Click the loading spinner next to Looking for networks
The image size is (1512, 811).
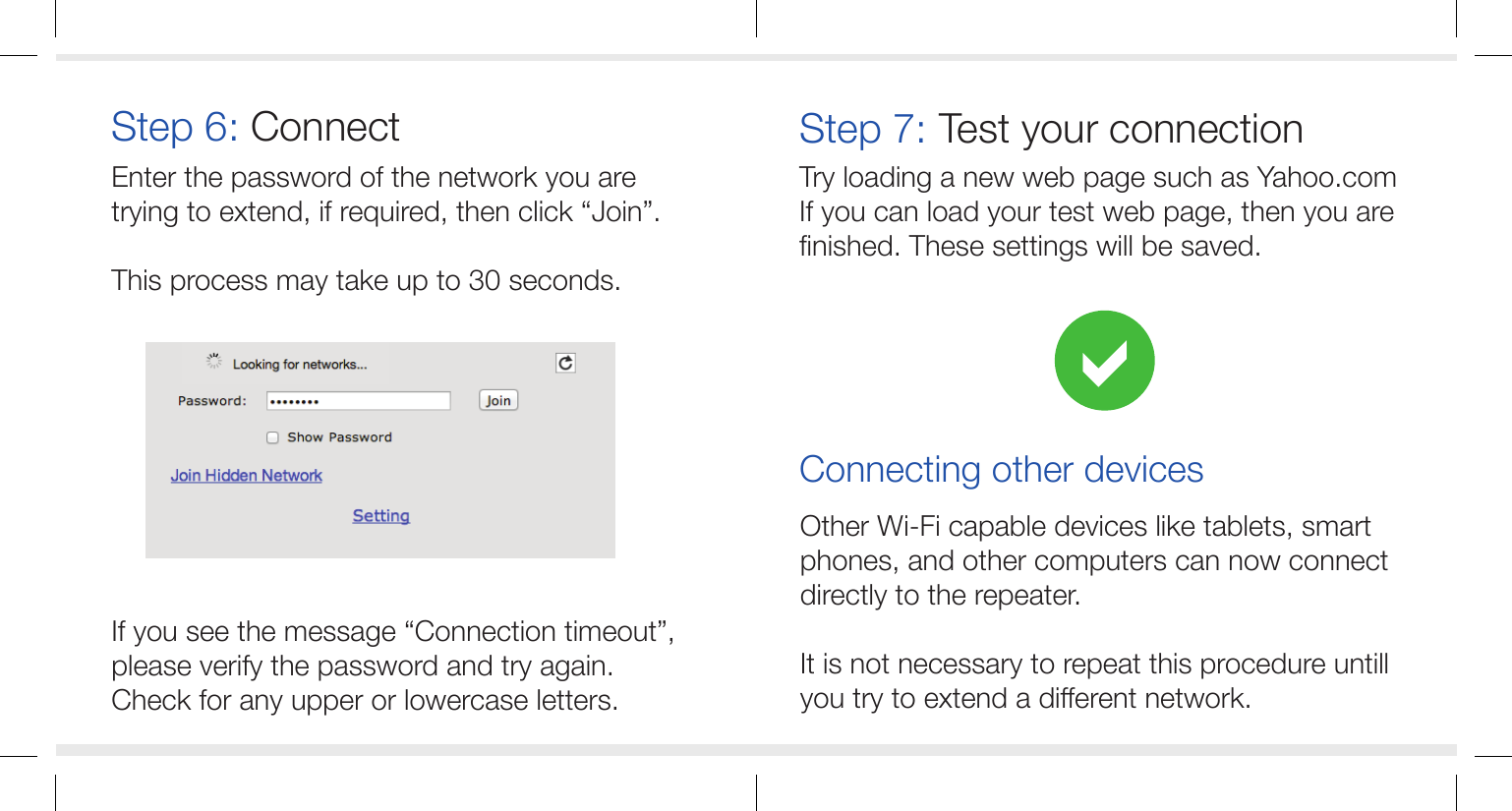[213, 360]
